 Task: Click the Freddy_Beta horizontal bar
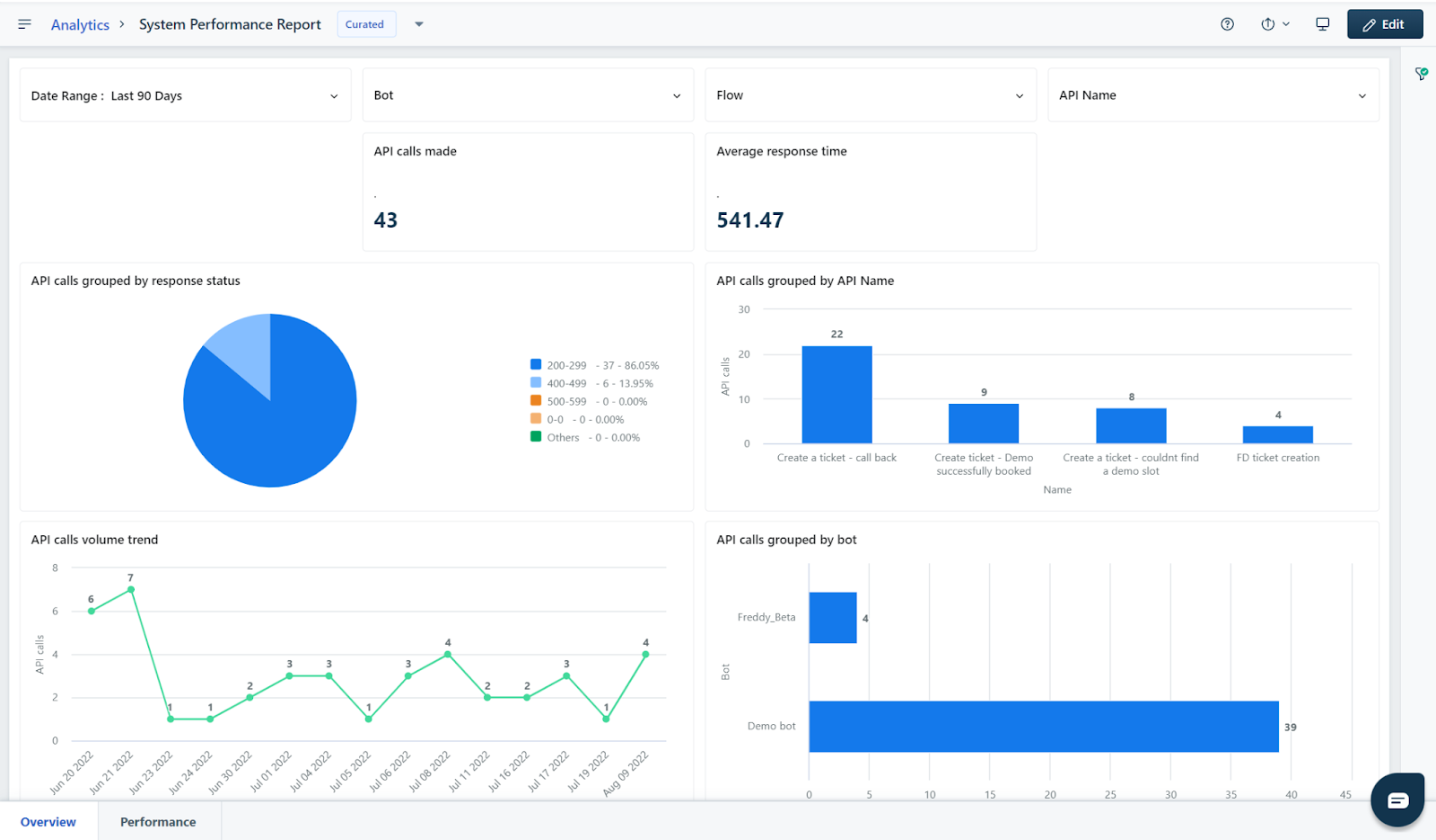833,618
